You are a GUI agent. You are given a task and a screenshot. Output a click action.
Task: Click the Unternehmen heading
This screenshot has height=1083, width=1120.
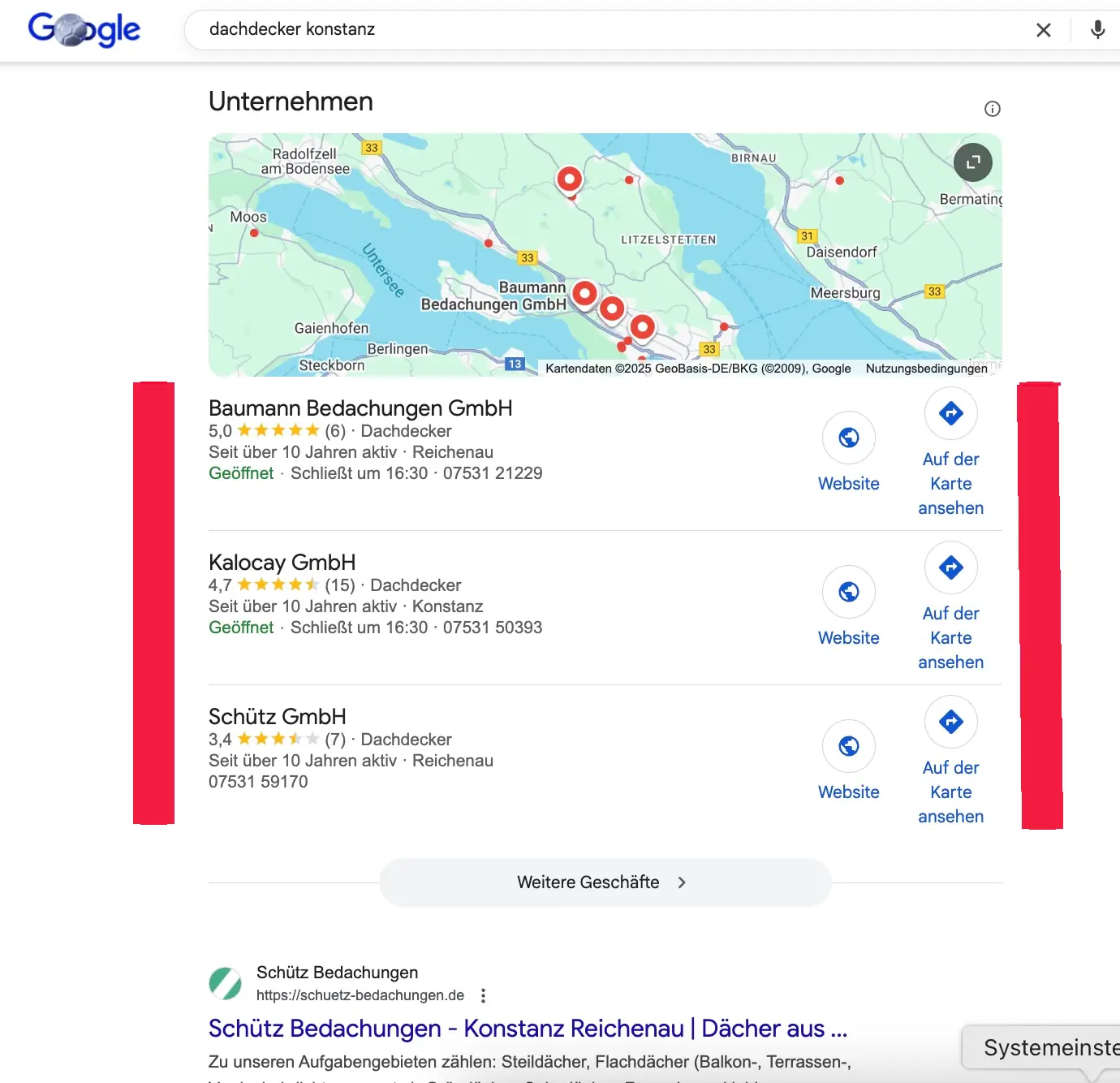click(291, 101)
